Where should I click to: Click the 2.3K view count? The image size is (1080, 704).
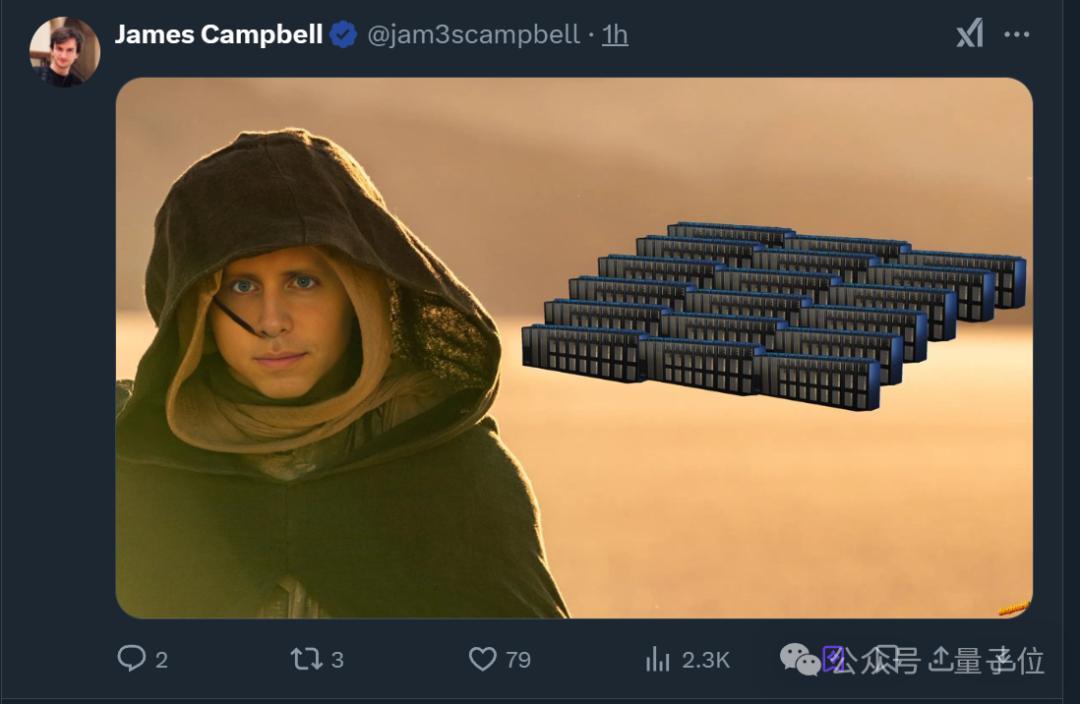(705, 659)
